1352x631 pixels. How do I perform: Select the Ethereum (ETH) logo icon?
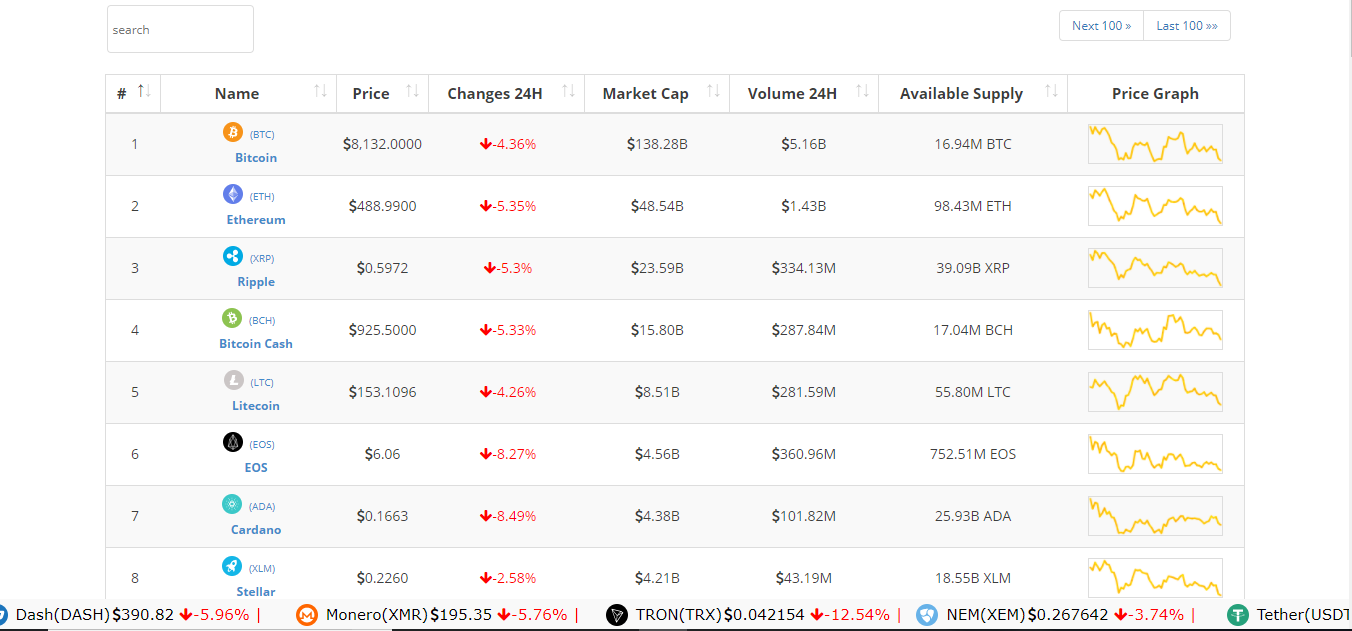click(233, 193)
